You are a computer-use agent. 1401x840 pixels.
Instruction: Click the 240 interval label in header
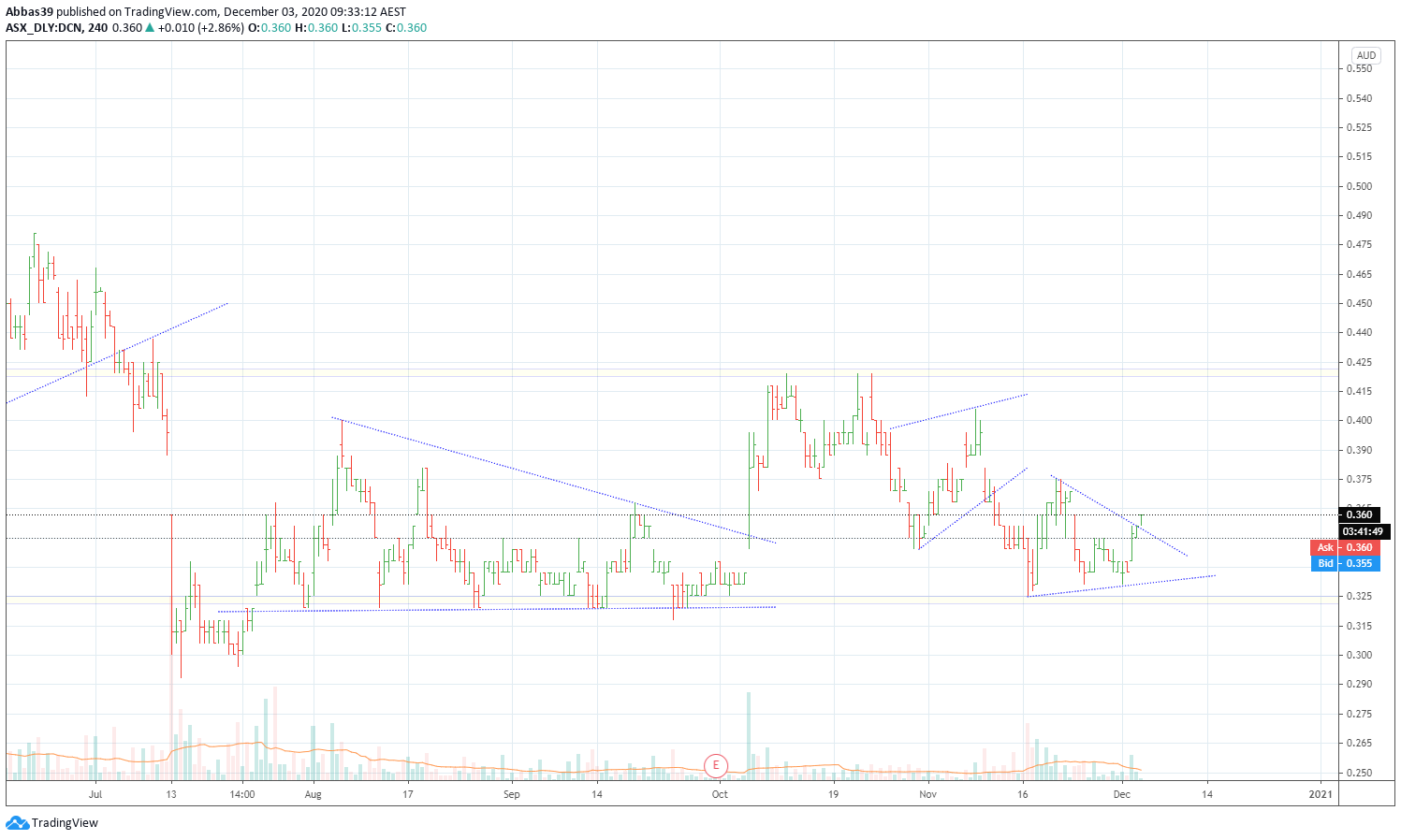point(98,28)
